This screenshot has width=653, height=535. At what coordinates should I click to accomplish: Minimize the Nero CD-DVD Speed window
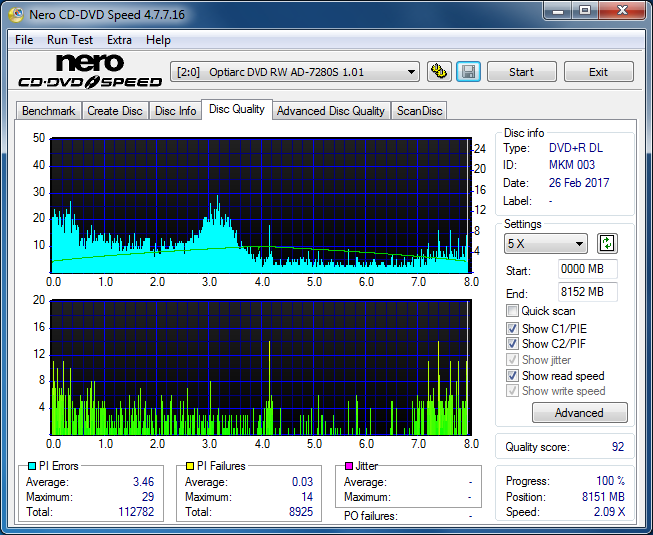coord(558,11)
